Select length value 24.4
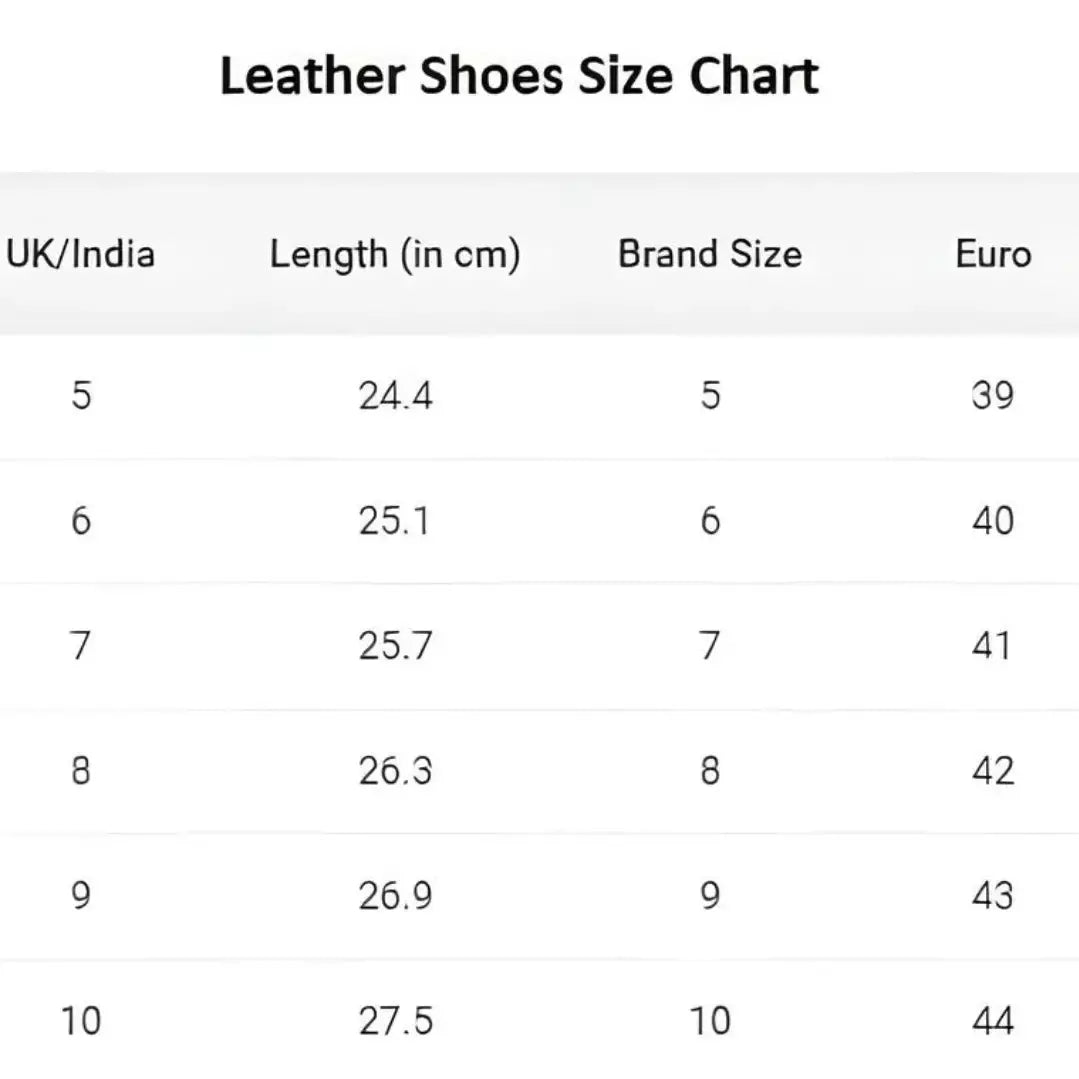1079x1079 pixels. click(x=395, y=396)
